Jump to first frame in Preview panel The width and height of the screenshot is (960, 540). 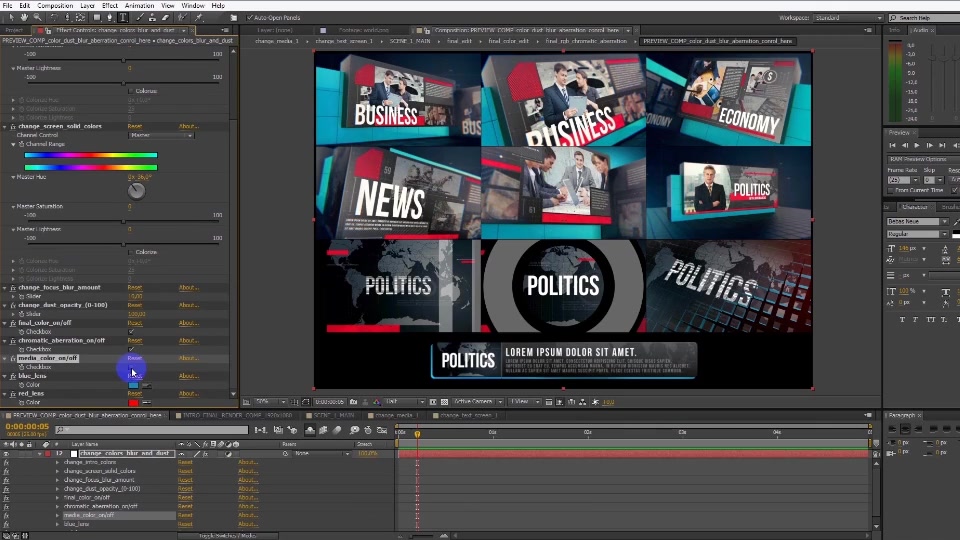pyautogui.click(x=892, y=145)
